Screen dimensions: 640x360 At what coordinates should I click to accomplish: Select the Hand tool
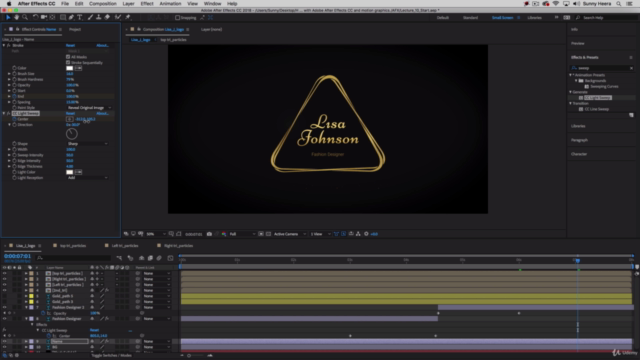(x=16, y=18)
